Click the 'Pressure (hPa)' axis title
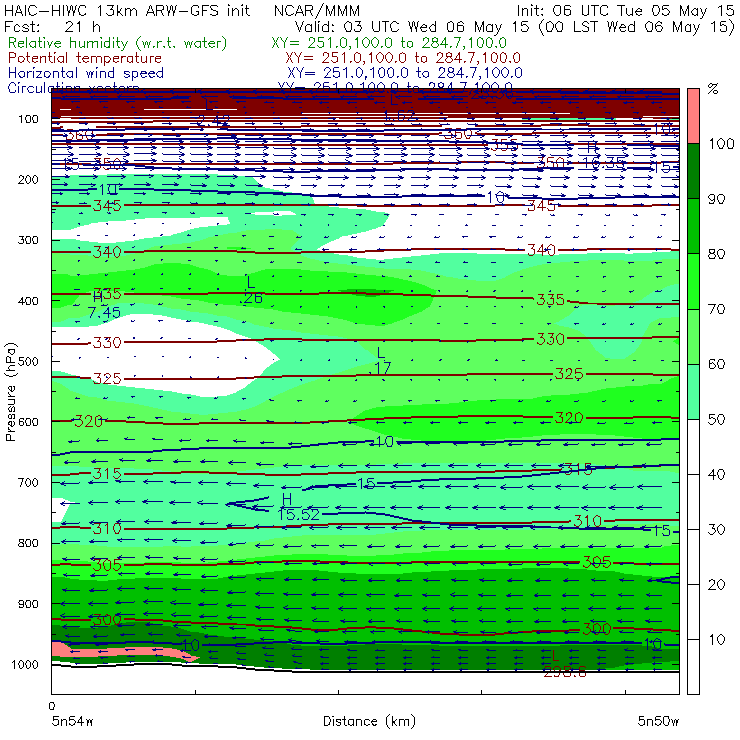740x740 pixels. [x=11, y=392]
